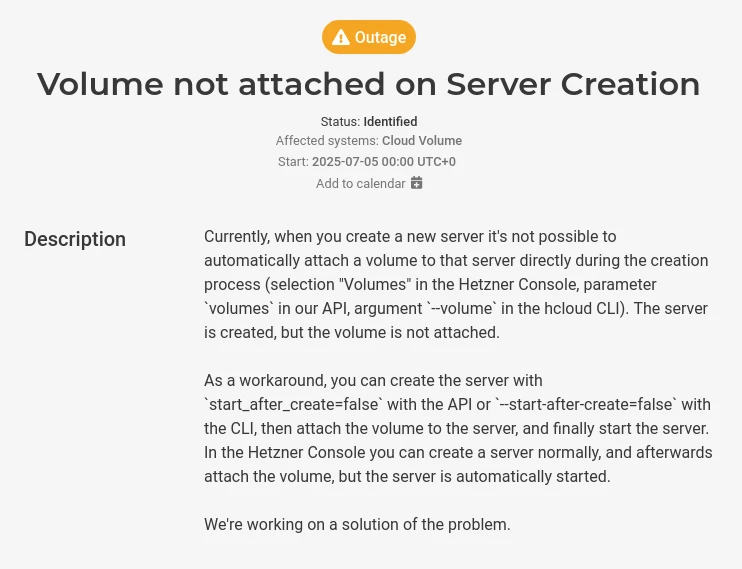742x569 pixels.
Task: Click the calendar plus icon
Action: point(416,183)
